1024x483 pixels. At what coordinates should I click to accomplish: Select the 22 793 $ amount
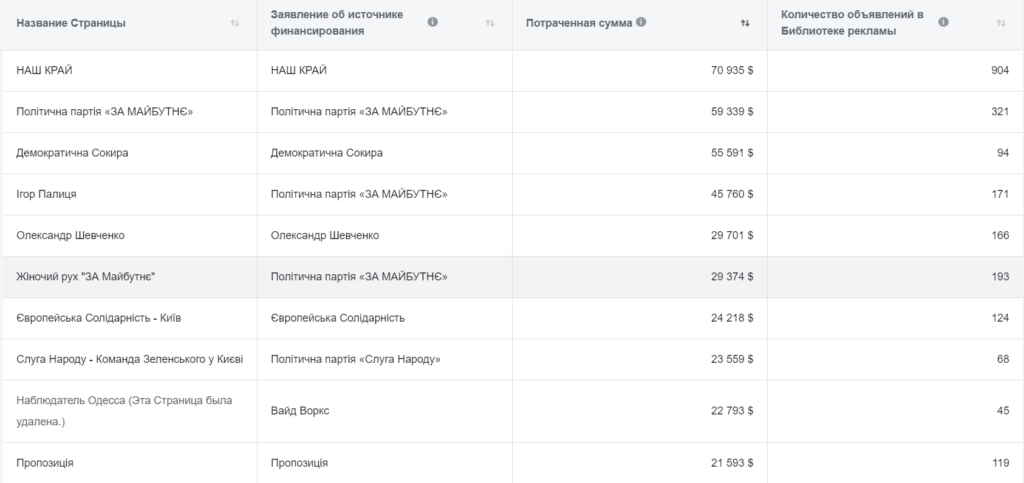click(731, 411)
